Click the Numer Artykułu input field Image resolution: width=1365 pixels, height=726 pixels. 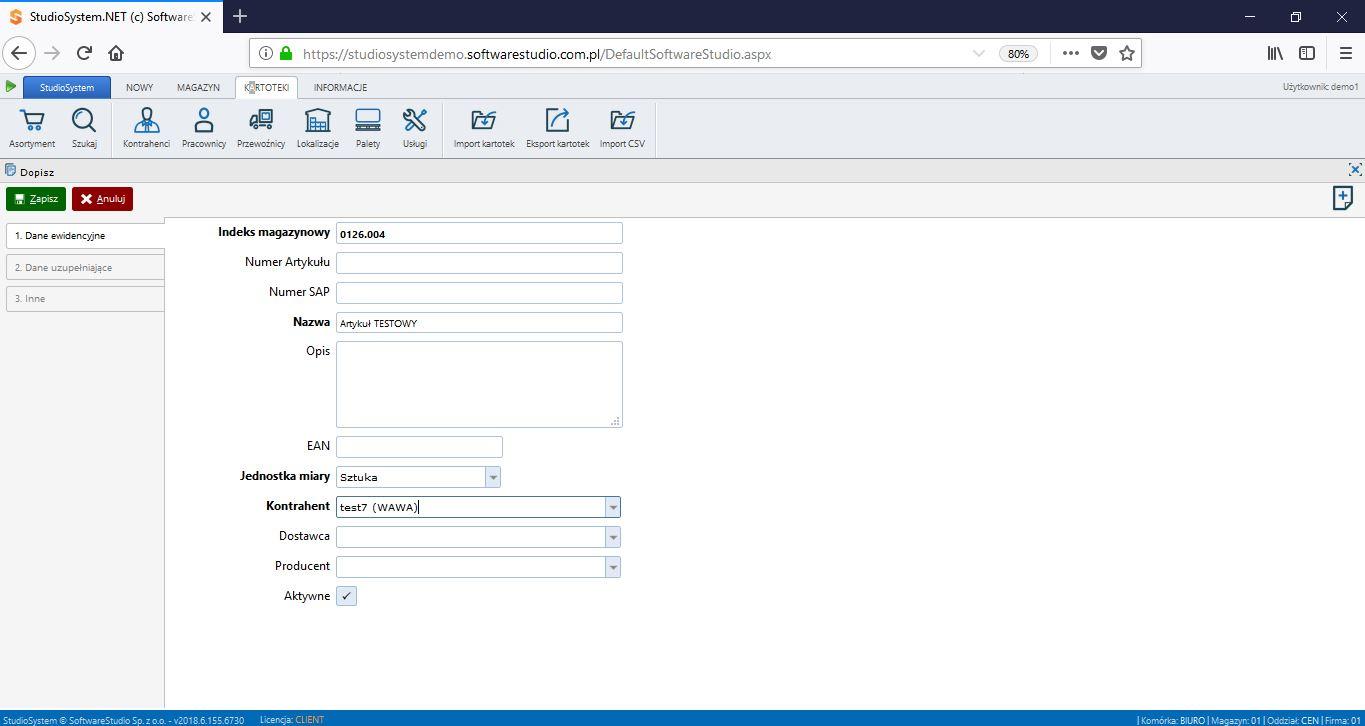479,263
